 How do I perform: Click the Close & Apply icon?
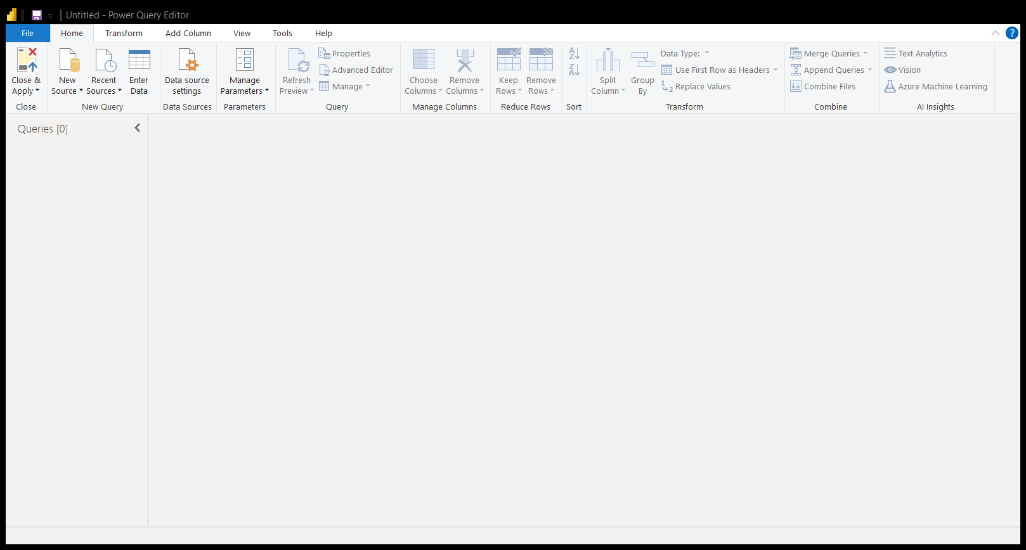click(x=27, y=60)
